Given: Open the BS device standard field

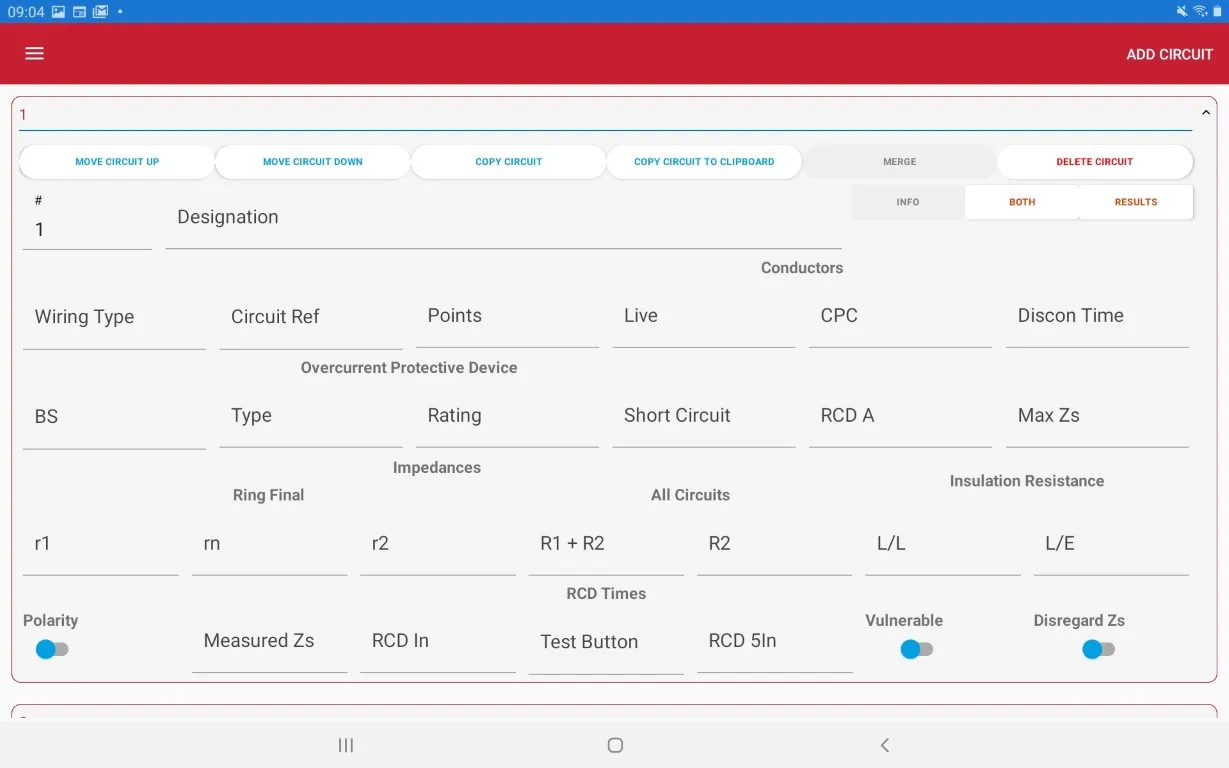Looking at the screenshot, I should pyautogui.click(x=114, y=417).
